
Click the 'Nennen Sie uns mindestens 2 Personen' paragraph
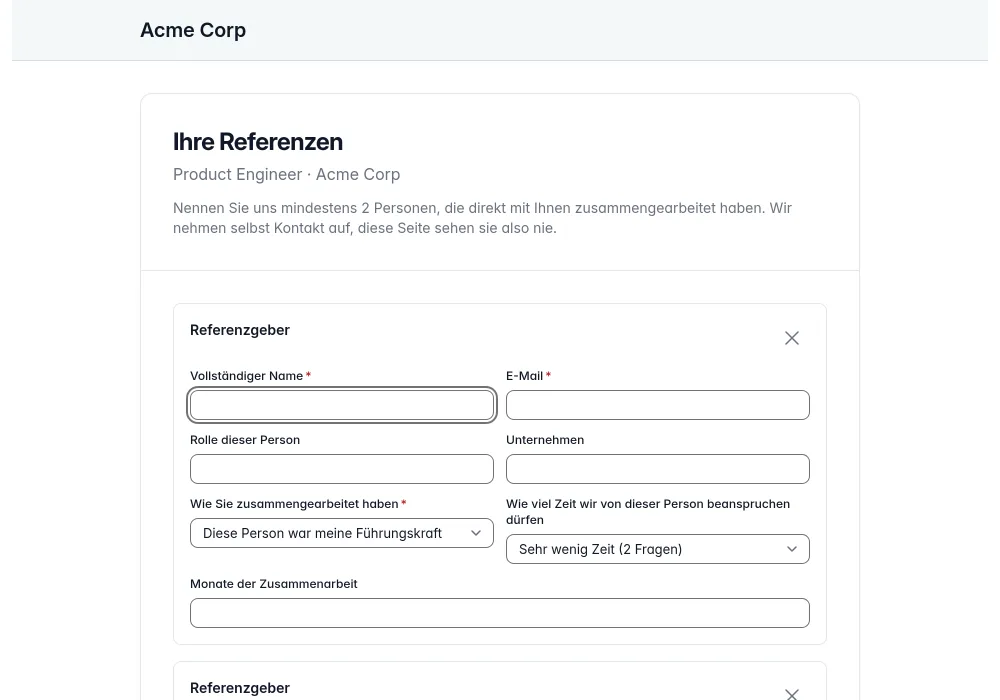coord(482,218)
